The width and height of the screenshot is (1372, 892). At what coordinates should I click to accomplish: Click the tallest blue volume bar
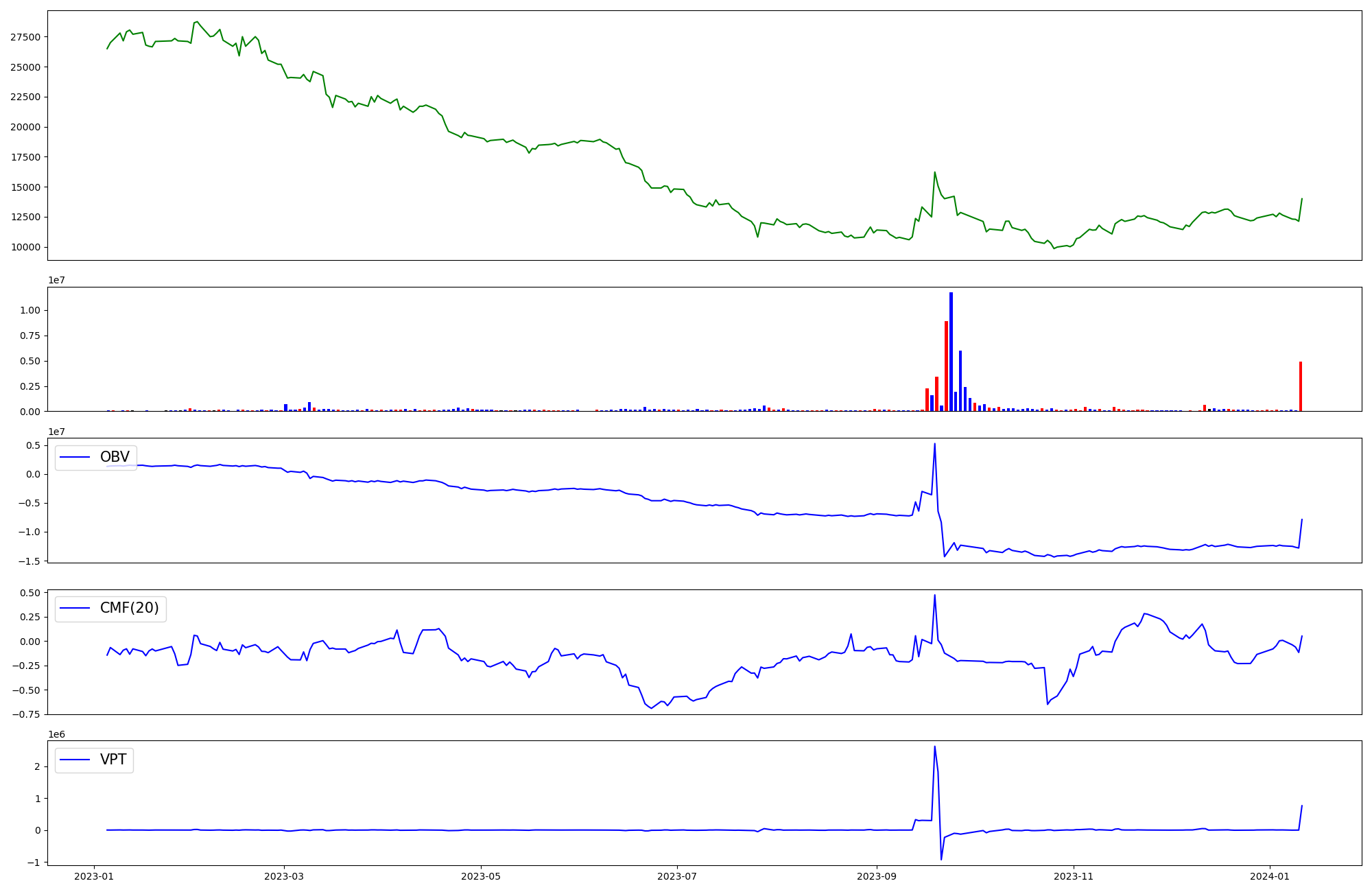pyautogui.click(x=951, y=351)
